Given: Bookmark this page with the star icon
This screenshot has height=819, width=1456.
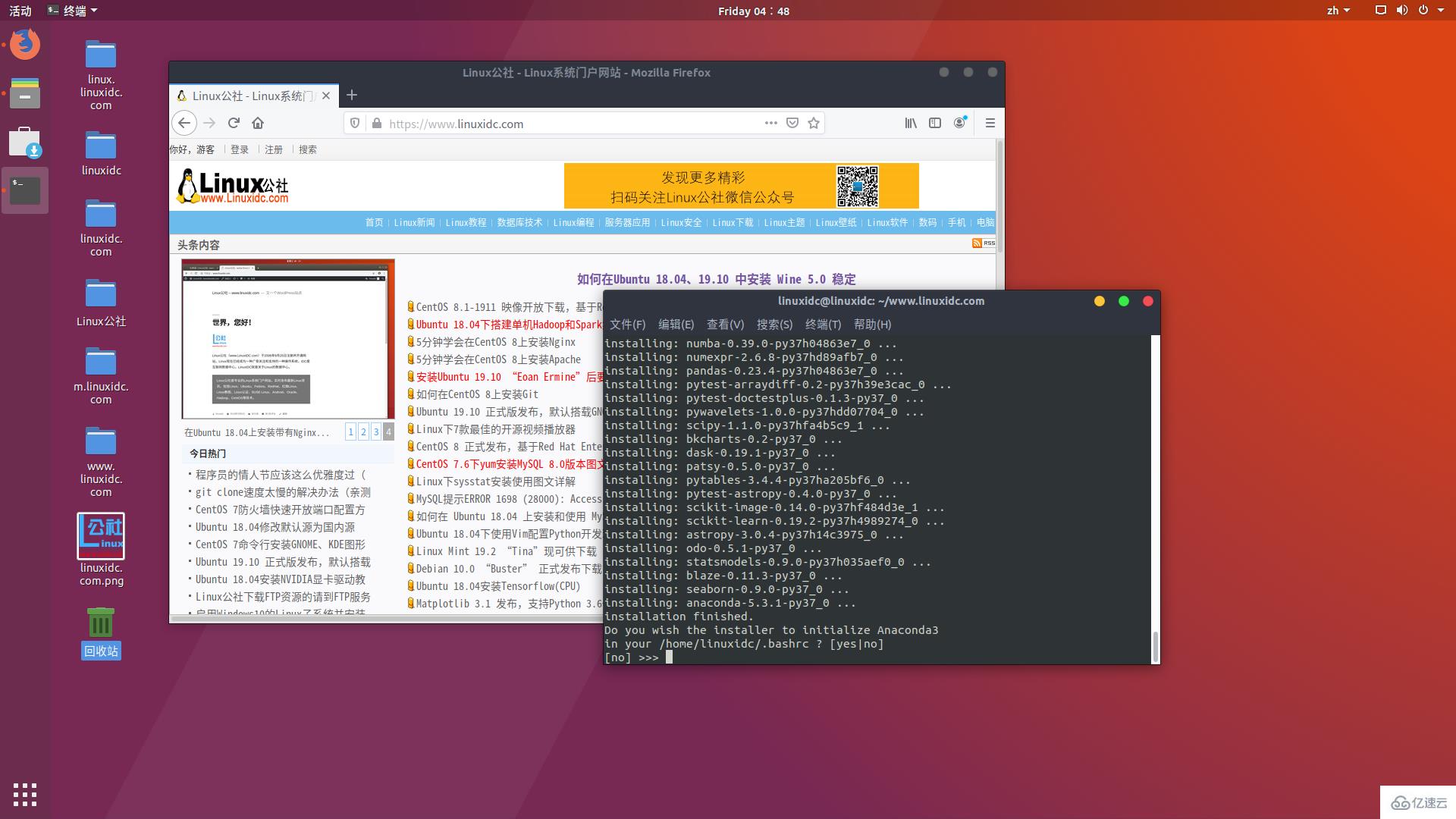Looking at the screenshot, I should (x=814, y=123).
